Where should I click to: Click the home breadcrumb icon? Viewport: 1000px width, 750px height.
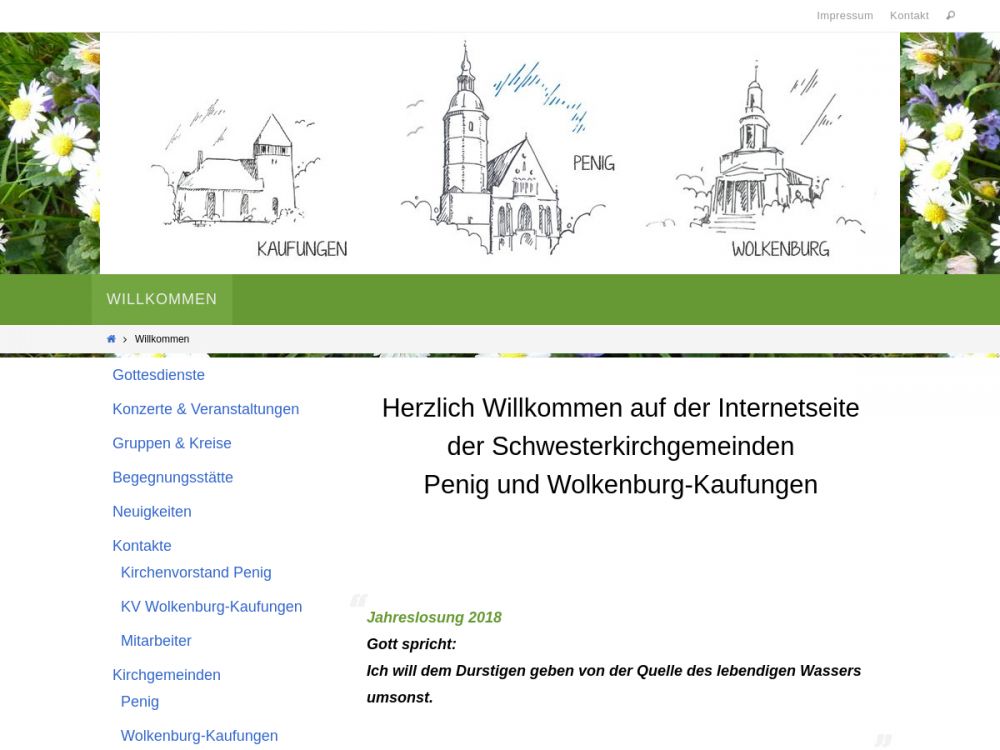(111, 339)
